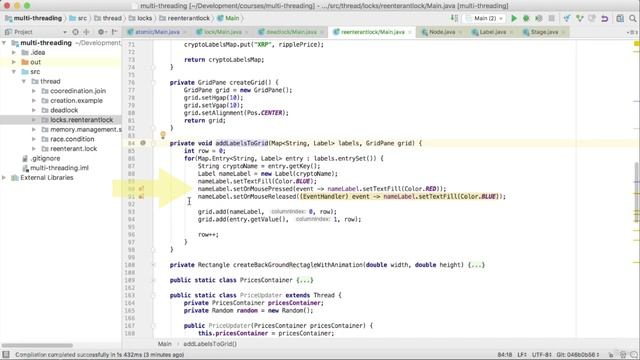This screenshot has width=640, height=360.
Task: Click the addLabelsToGrid method name on line 84
Action: 242,143
